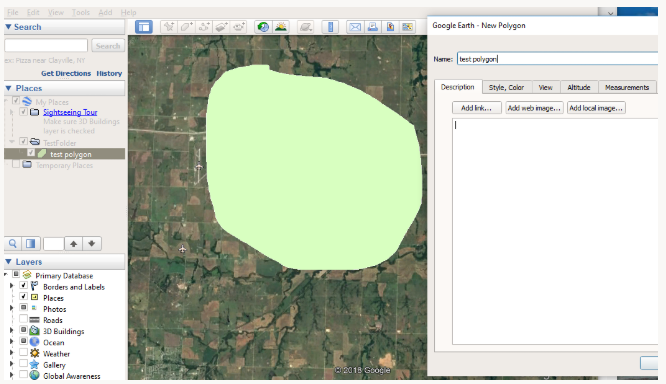The height and width of the screenshot is (384, 666).
Task: Open the Tools menu
Action: [x=81, y=12]
